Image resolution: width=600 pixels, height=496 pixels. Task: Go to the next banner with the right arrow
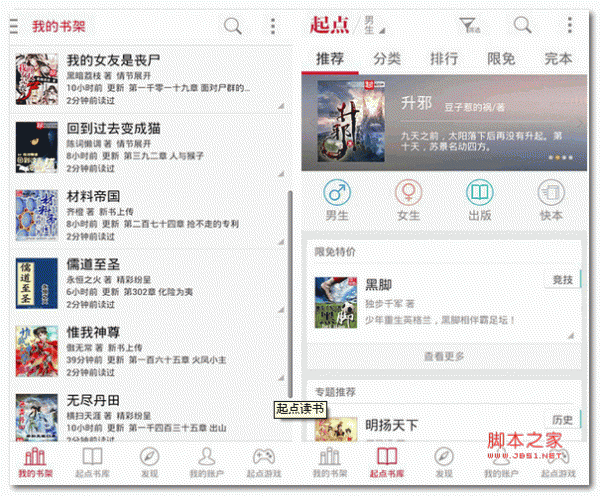(580, 123)
